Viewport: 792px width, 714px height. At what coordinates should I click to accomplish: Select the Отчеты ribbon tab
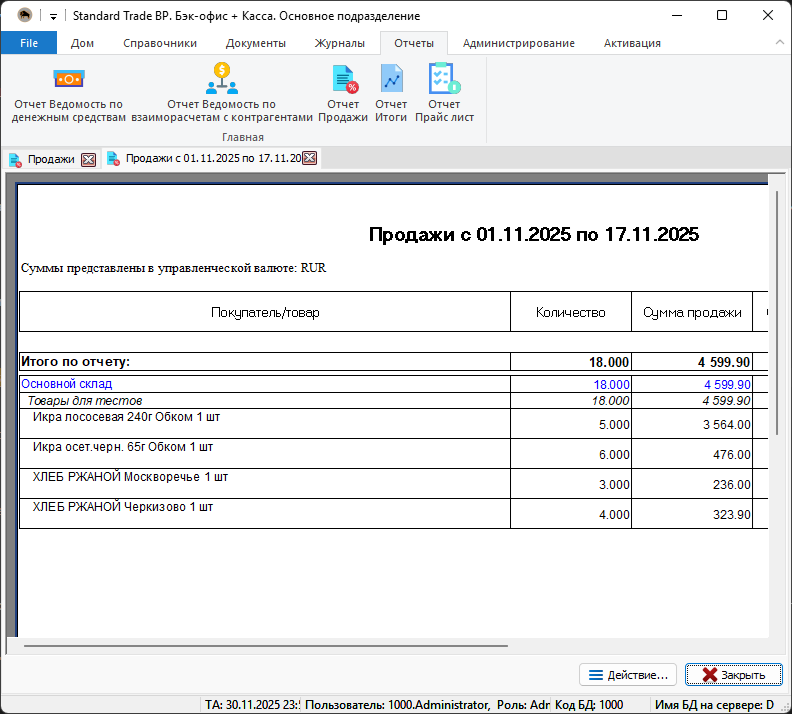[414, 43]
